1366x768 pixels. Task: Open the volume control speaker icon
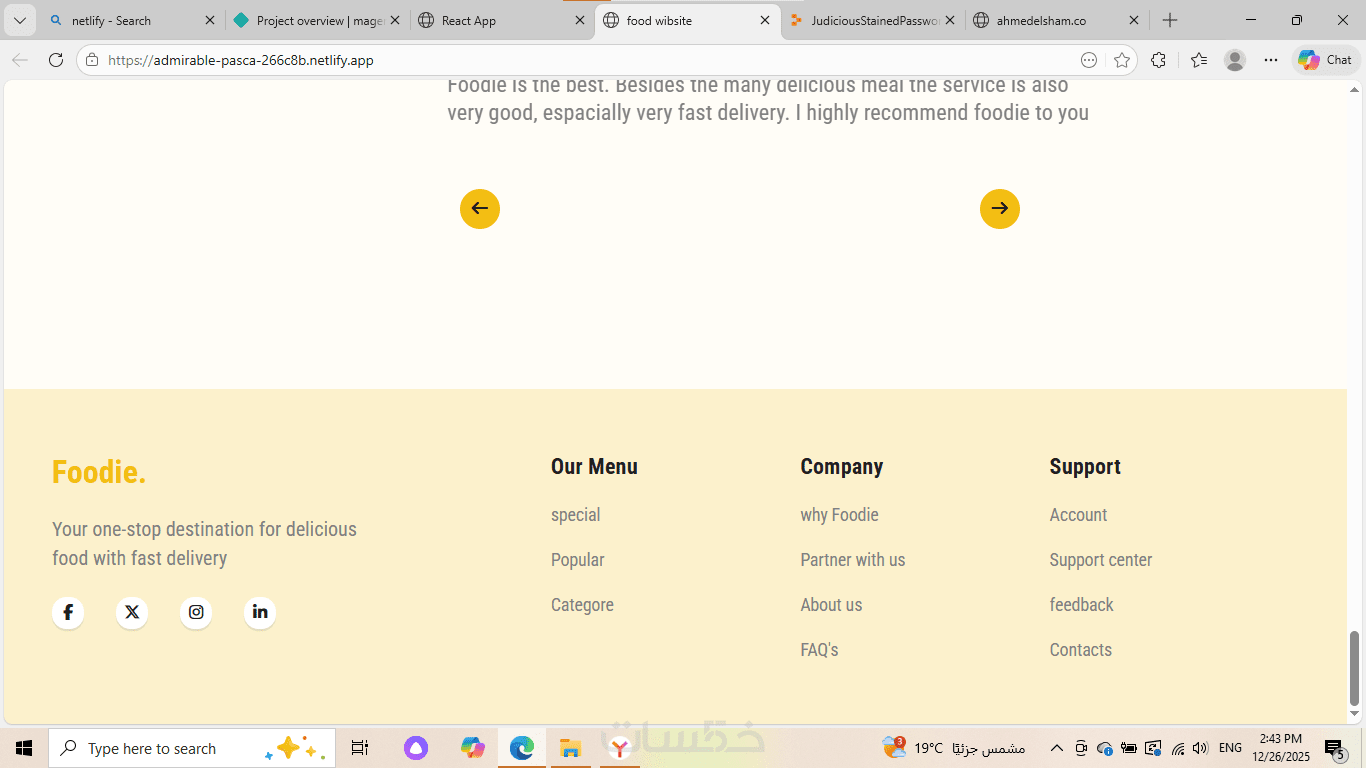coord(1201,748)
